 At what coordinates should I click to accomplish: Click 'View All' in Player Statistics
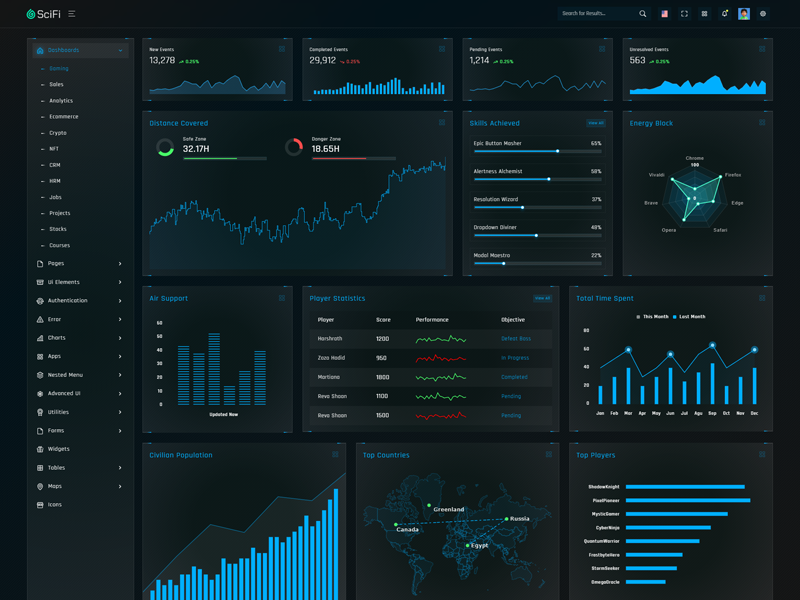(x=542, y=298)
